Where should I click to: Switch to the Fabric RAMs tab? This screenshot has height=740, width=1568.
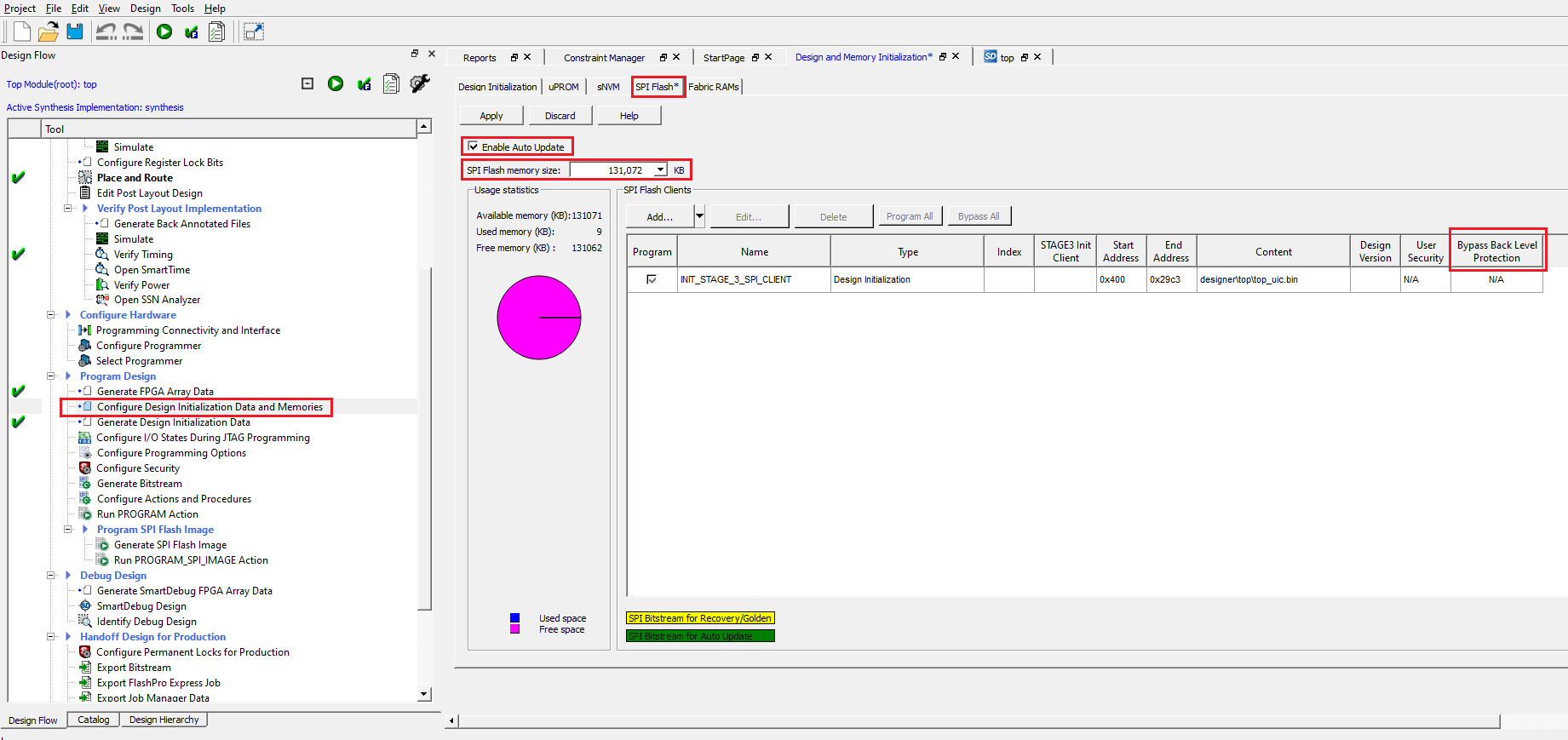(713, 87)
